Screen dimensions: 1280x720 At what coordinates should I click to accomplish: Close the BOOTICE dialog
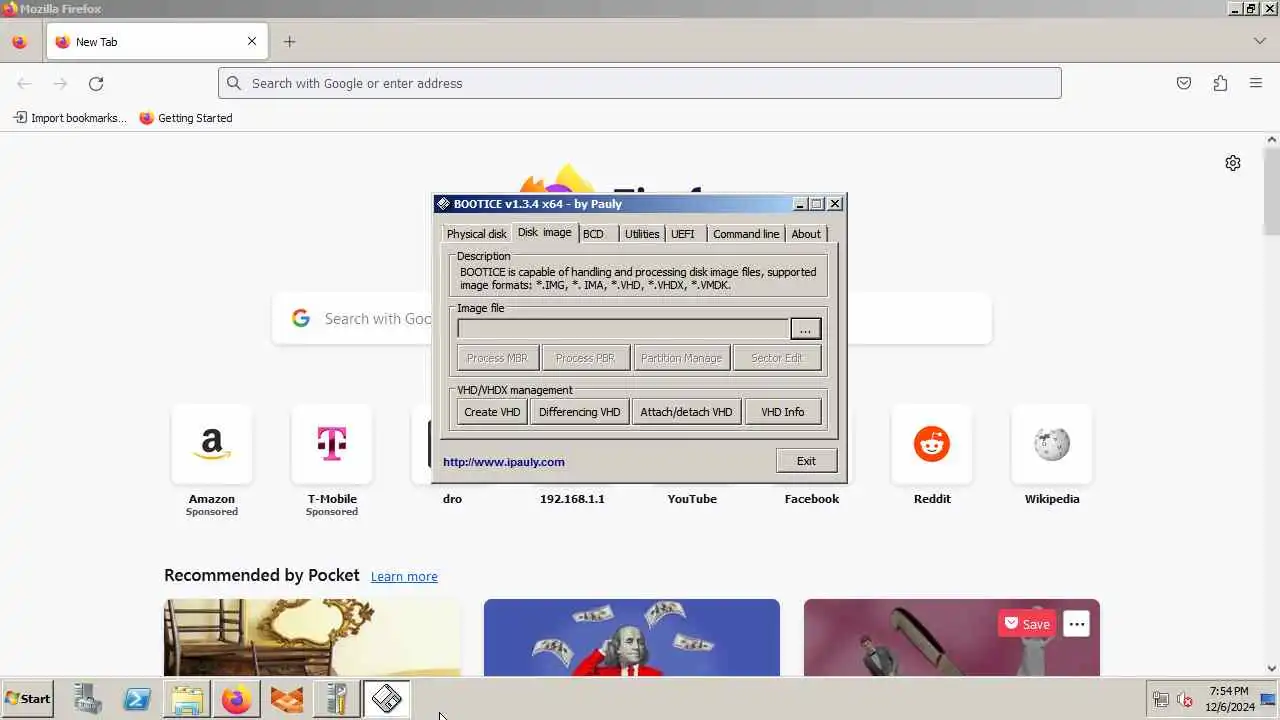coord(835,204)
